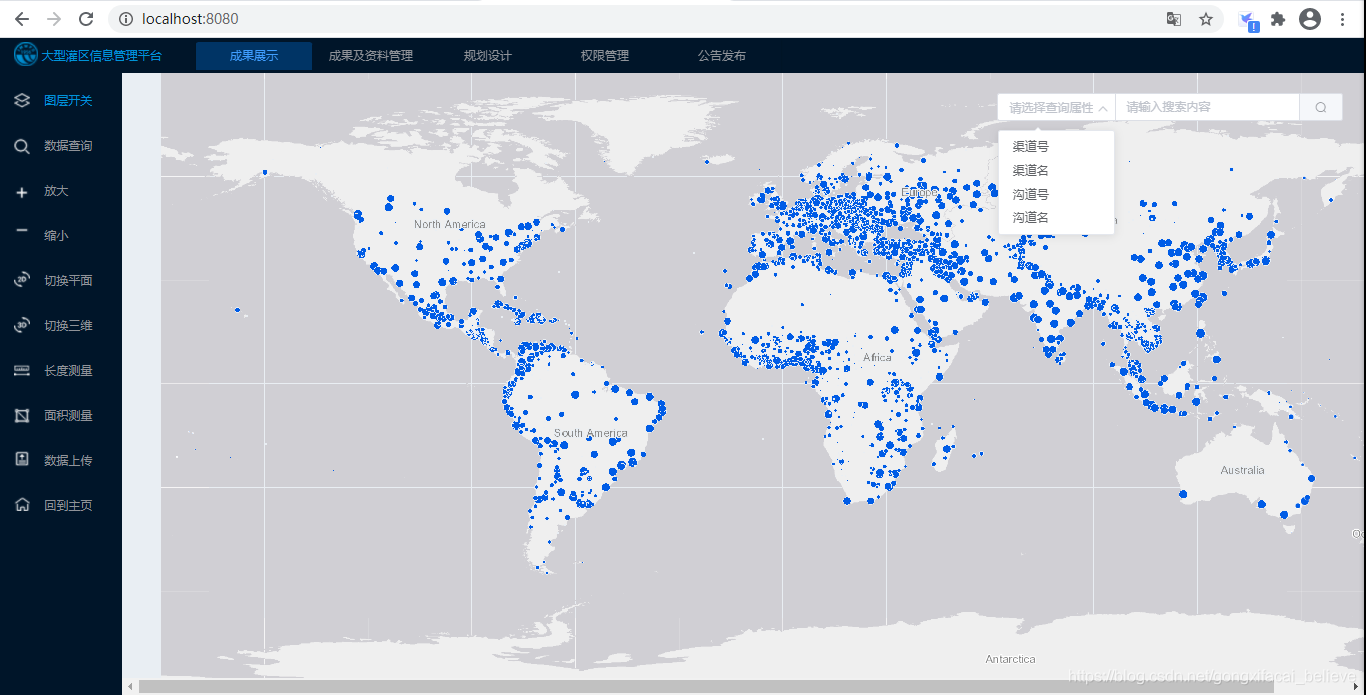The width and height of the screenshot is (1366, 695).
Task: Click the blue extension icon with badge
Action: [x=1248, y=21]
